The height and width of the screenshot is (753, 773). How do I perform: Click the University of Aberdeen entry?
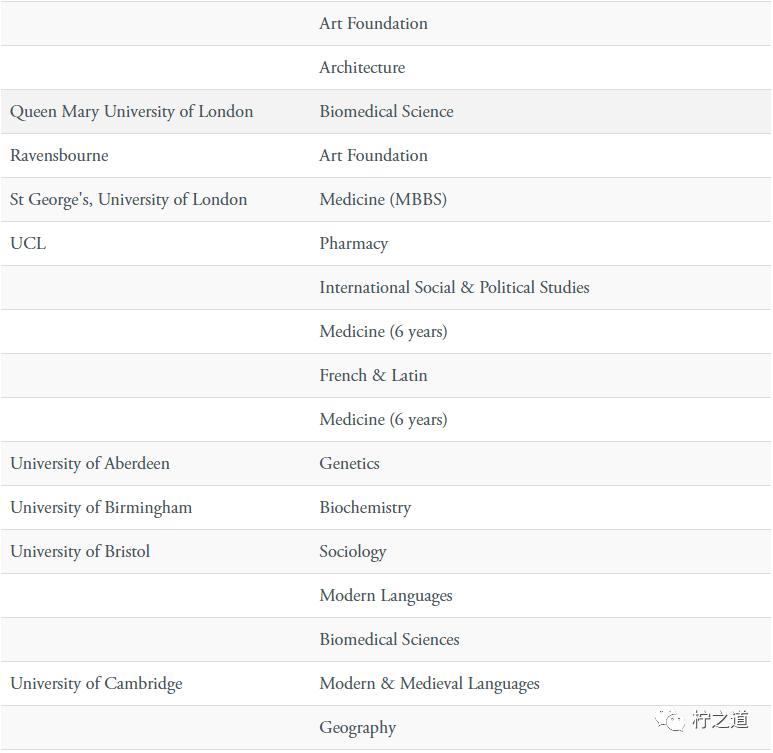tap(90, 463)
